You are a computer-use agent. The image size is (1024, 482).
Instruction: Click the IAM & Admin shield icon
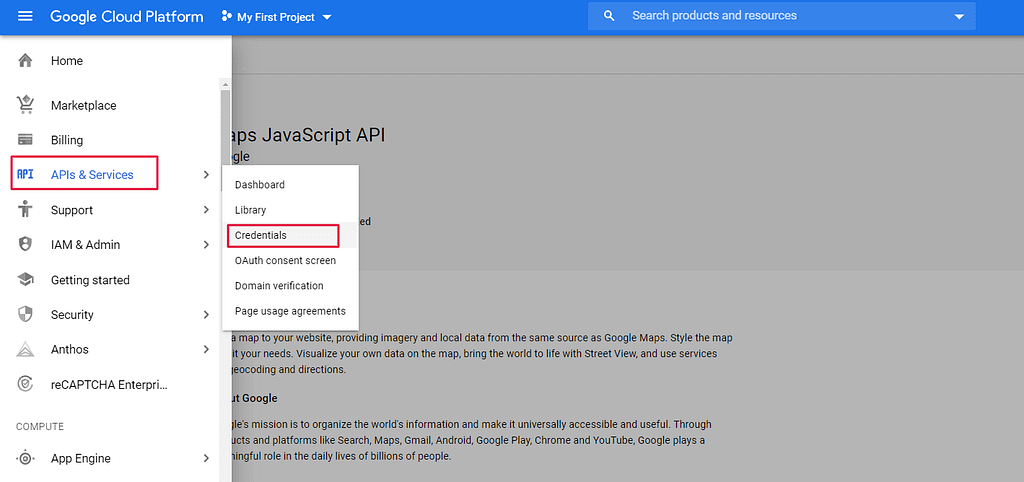(x=26, y=245)
